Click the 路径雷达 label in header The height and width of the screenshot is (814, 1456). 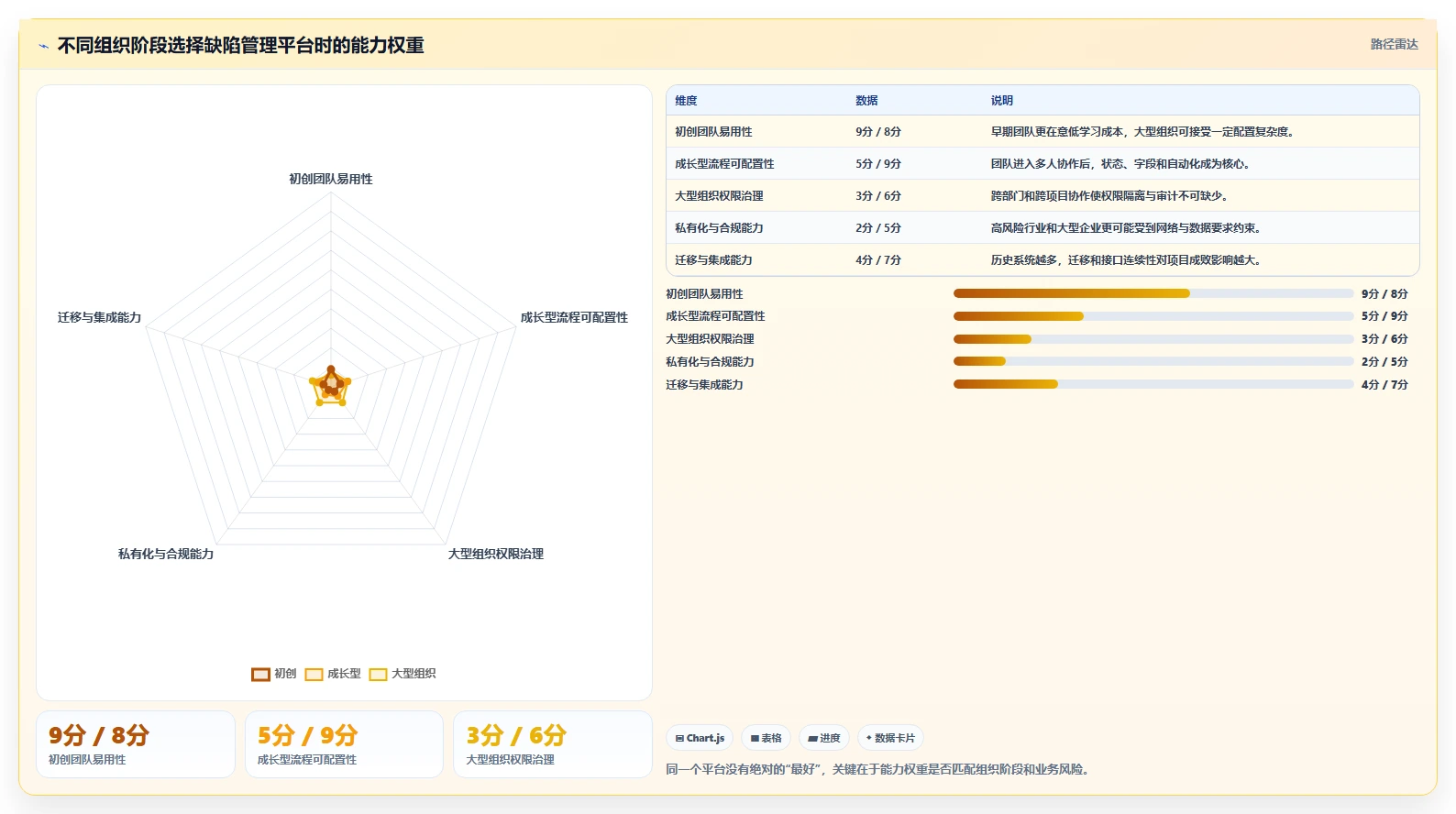[x=1394, y=44]
